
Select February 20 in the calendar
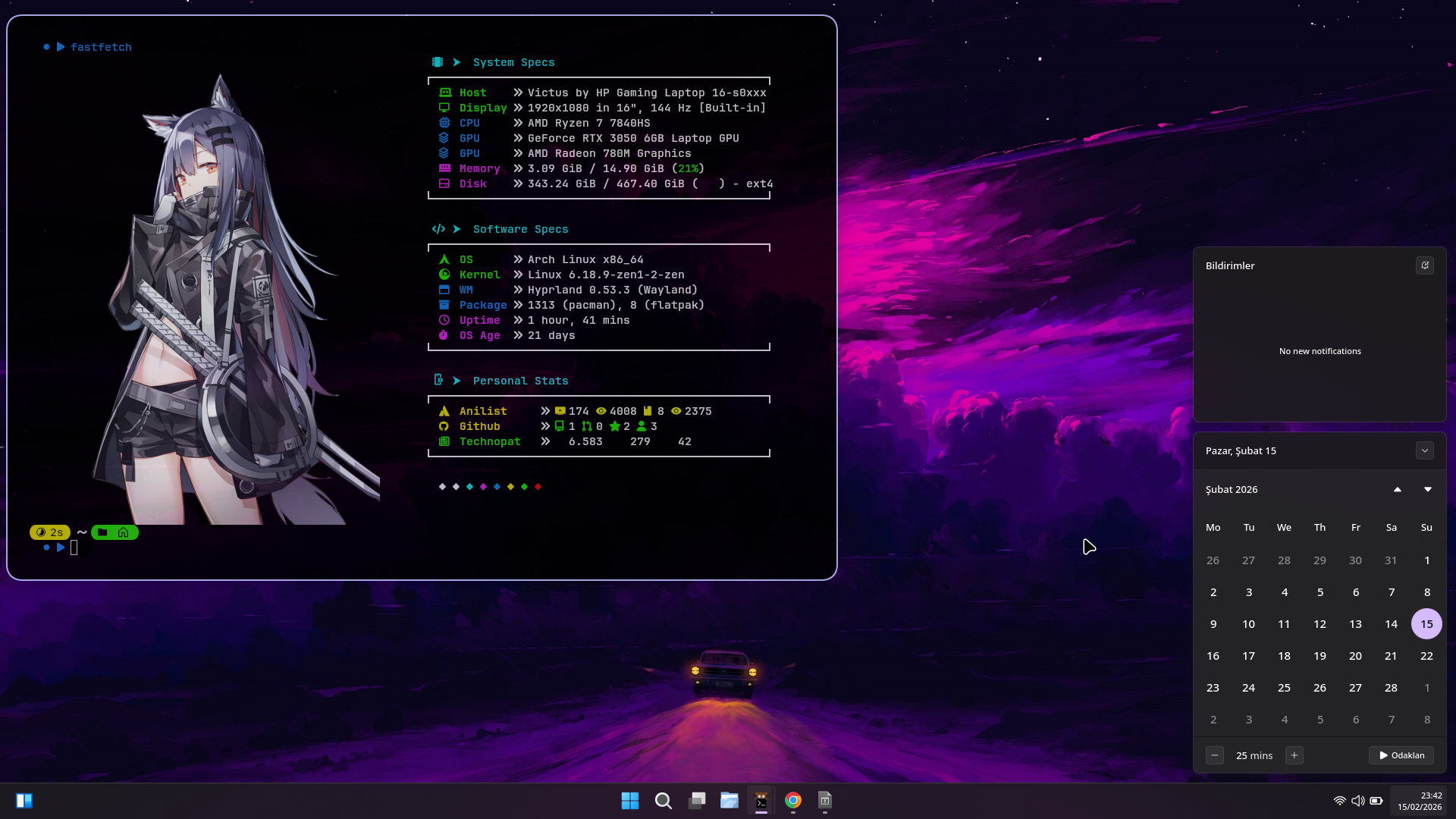(1355, 656)
